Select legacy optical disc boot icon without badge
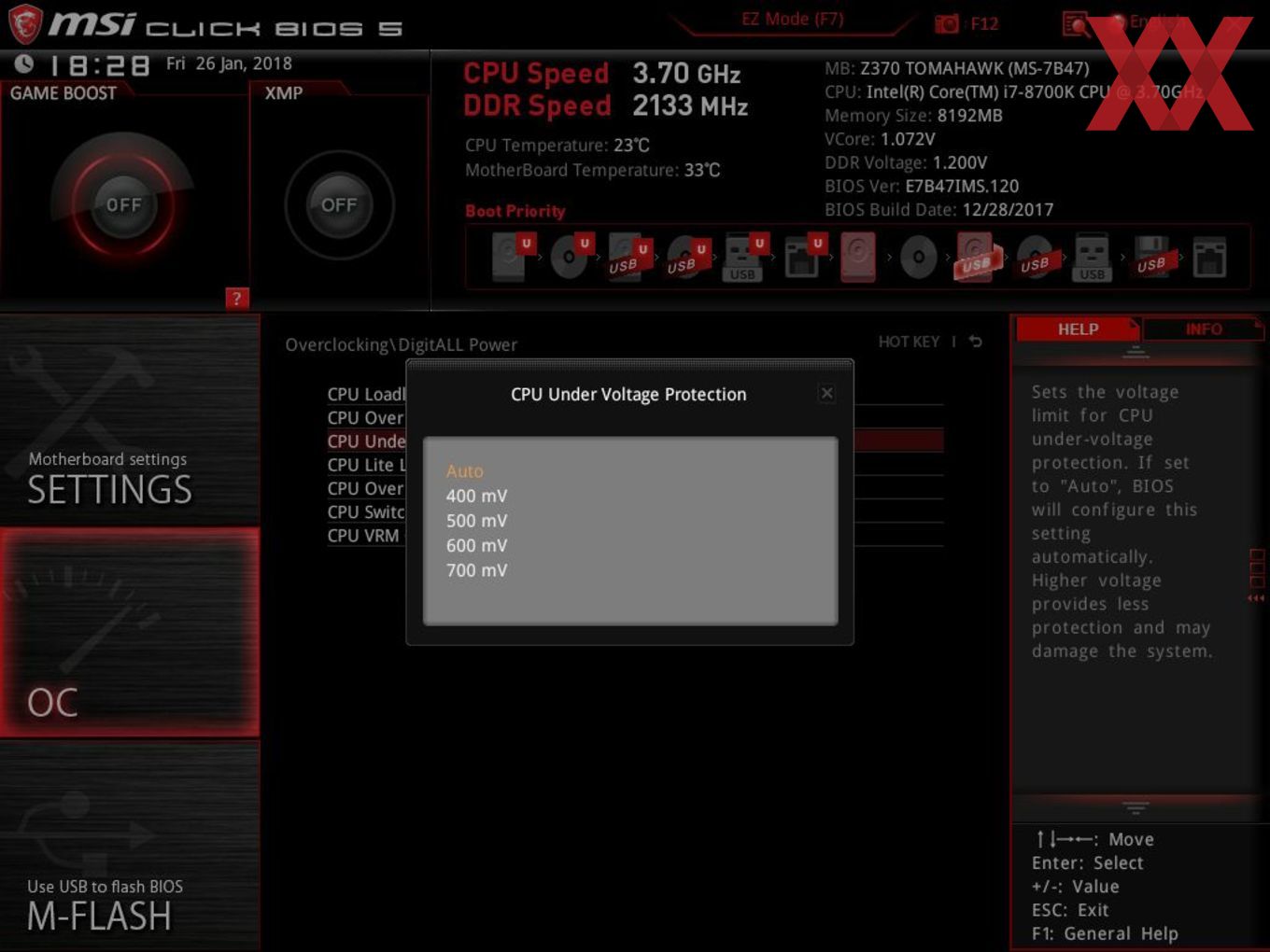 pyautogui.click(x=918, y=257)
